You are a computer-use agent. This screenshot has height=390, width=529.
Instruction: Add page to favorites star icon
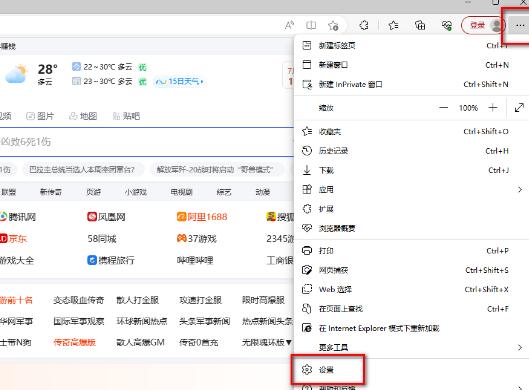(x=333, y=25)
